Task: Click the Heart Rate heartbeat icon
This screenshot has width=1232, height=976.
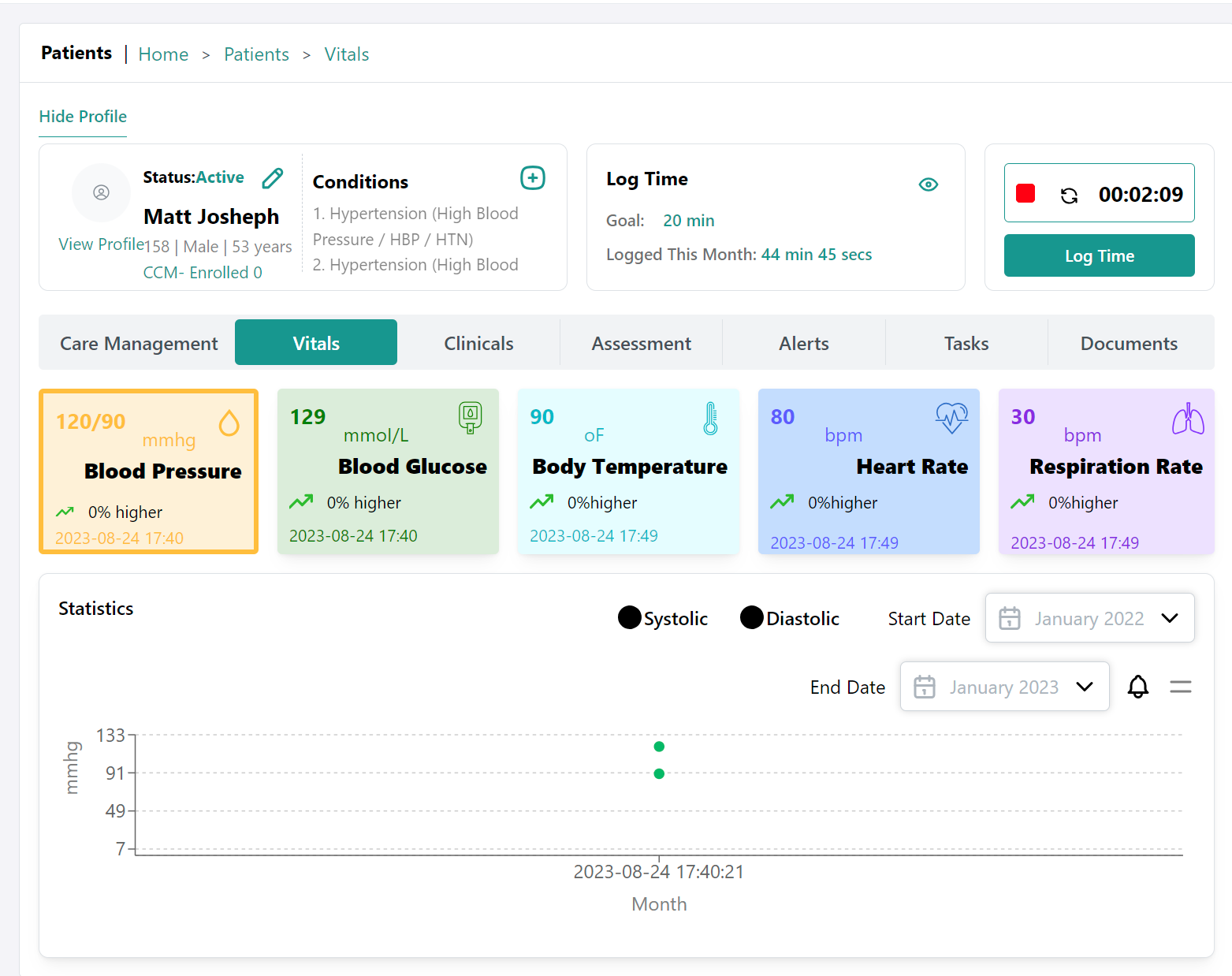Action: (951, 418)
